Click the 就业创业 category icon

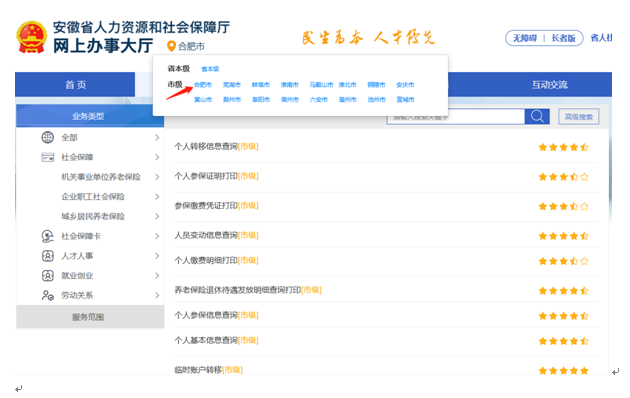[x=47, y=276]
